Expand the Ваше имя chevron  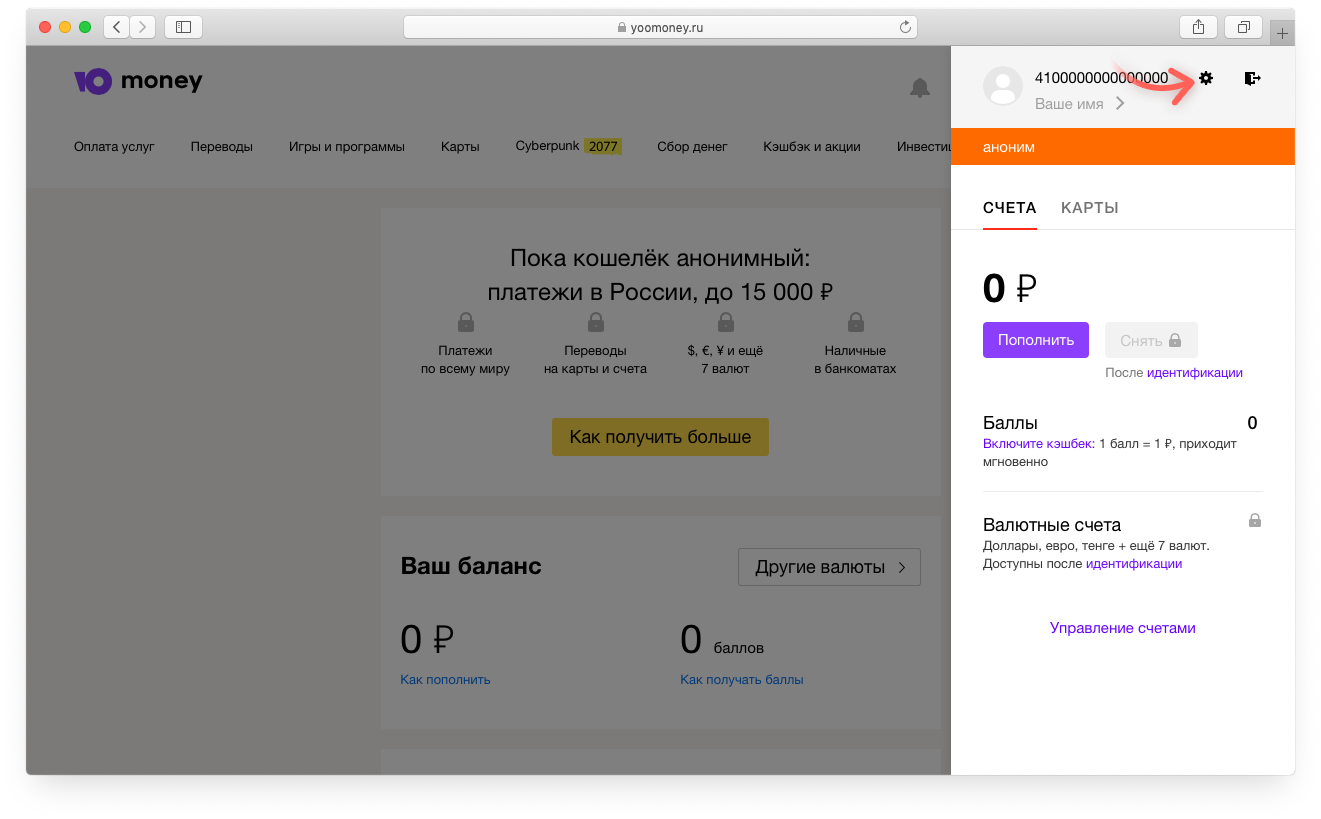(1120, 104)
